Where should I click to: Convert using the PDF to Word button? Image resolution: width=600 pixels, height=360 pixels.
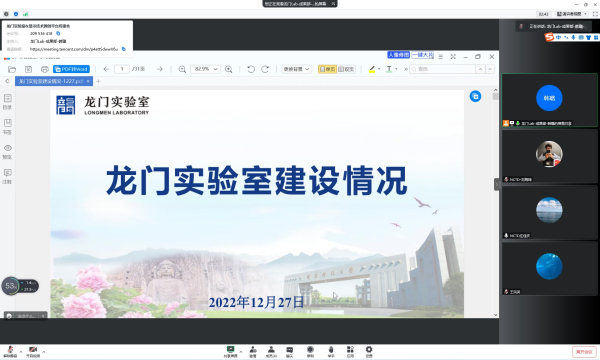coord(71,69)
